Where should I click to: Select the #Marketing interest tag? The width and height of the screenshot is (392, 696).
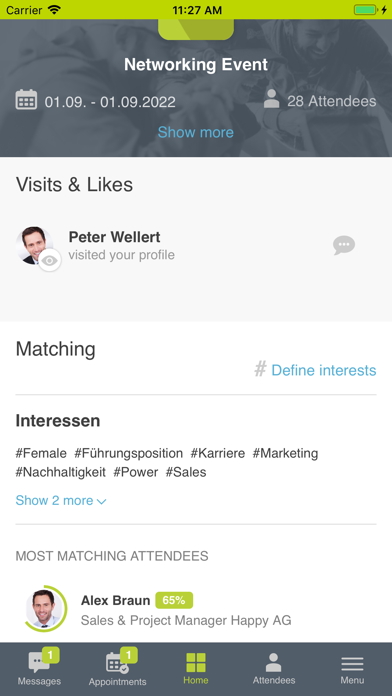[x=285, y=454]
